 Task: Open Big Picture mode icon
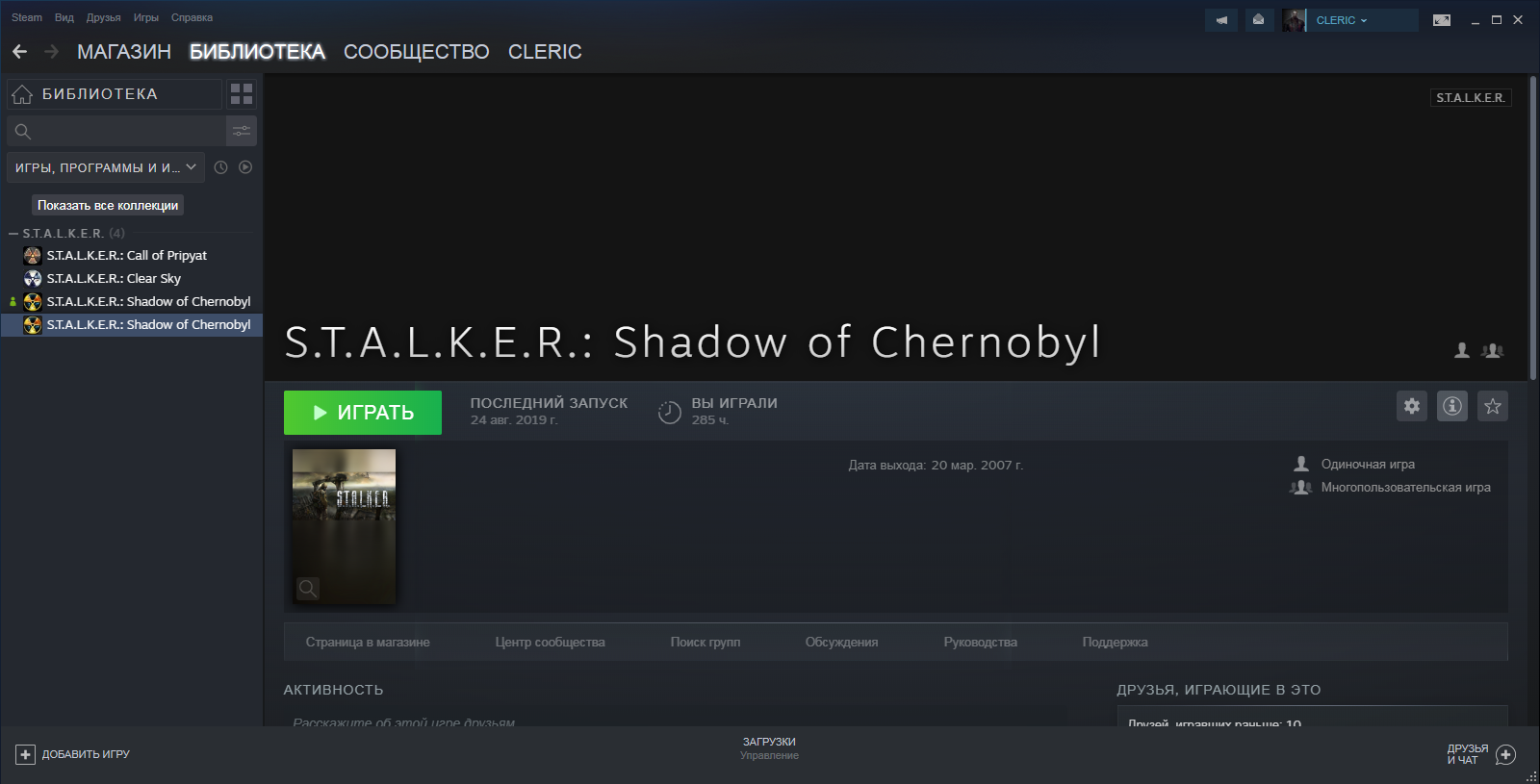pos(1441,20)
